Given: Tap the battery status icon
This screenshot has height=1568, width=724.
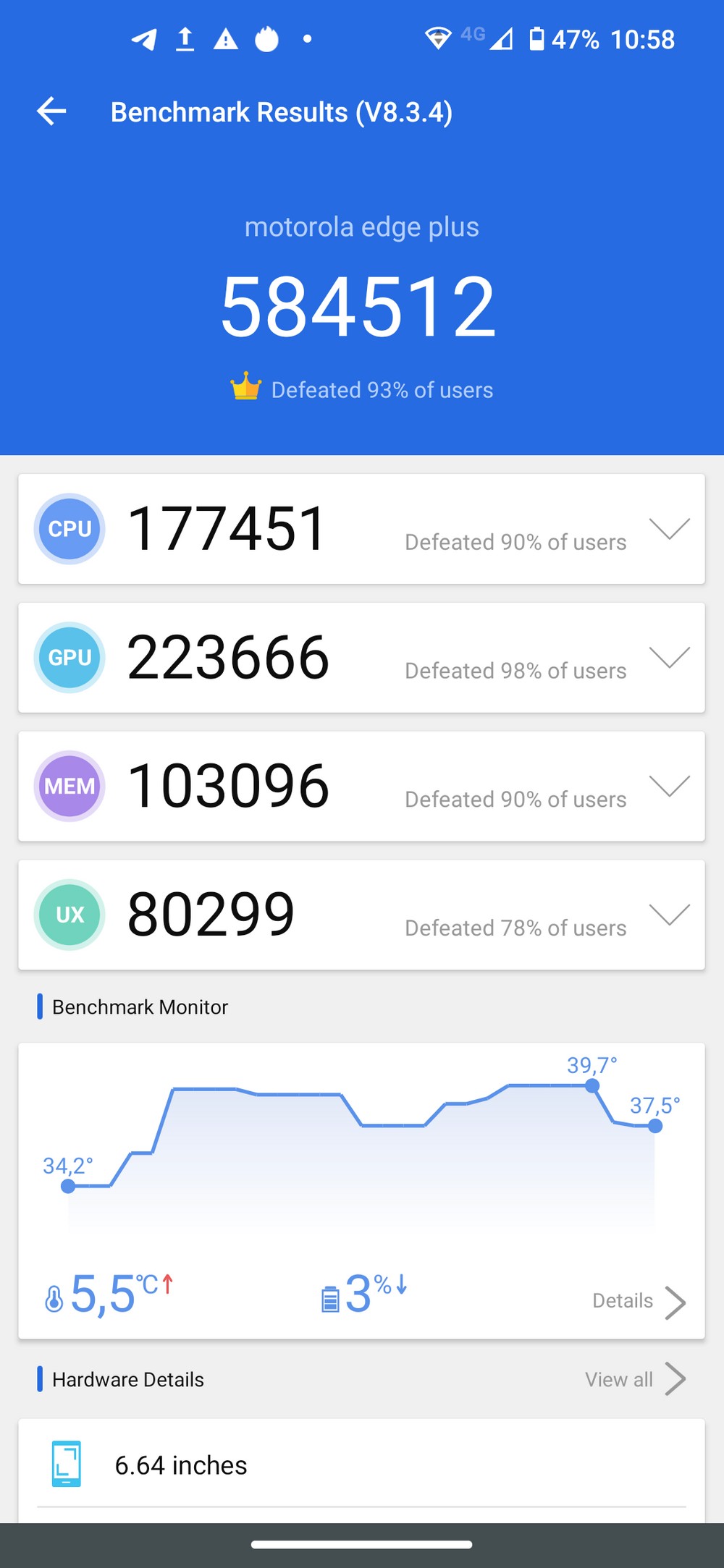Looking at the screenshot, I should tap(536, 39).
